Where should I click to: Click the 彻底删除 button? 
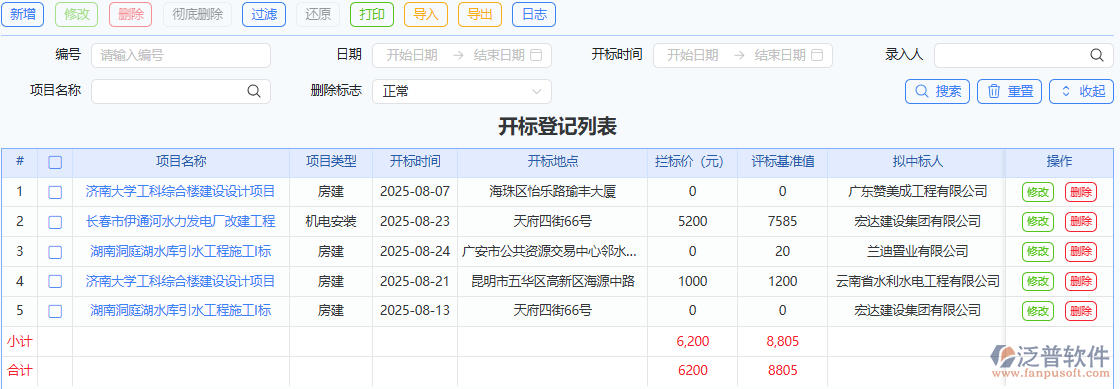(x=197, y=14)
